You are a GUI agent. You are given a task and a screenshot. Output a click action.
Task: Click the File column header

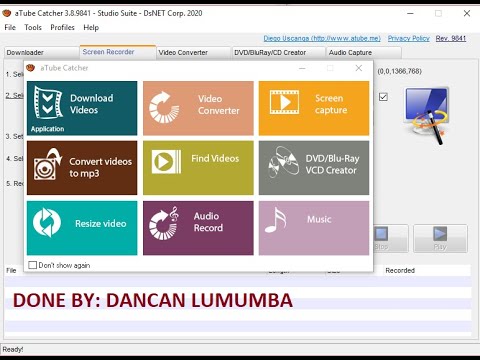tap(11, 270)
